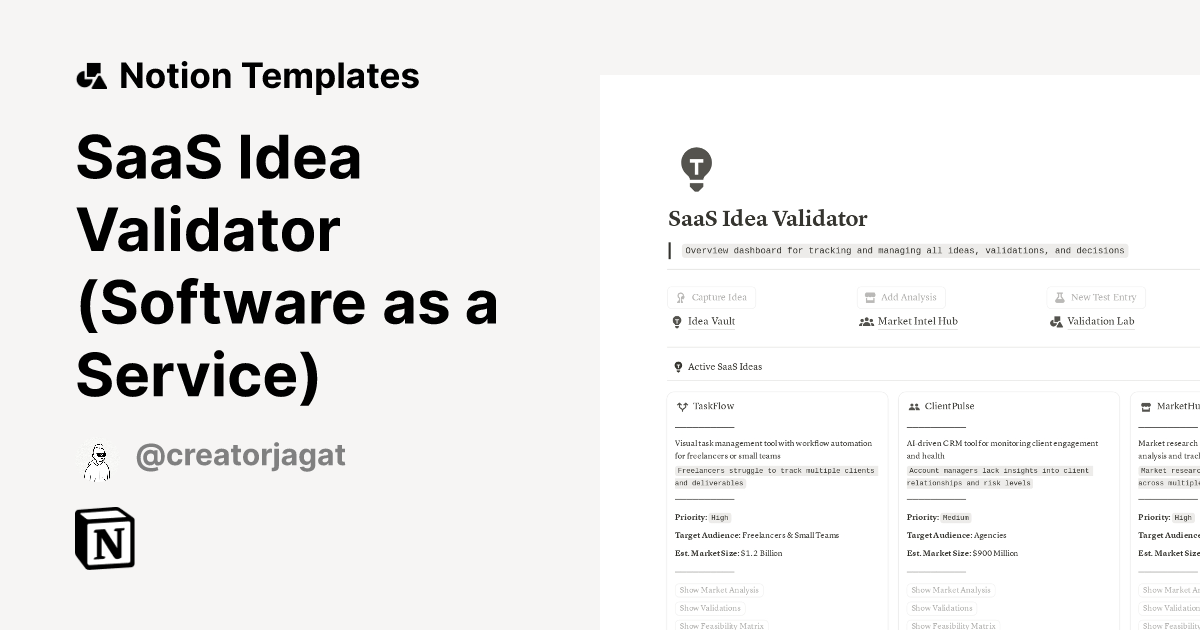Expand the ClientPulse Show Feasibility Matrix section

953,625
